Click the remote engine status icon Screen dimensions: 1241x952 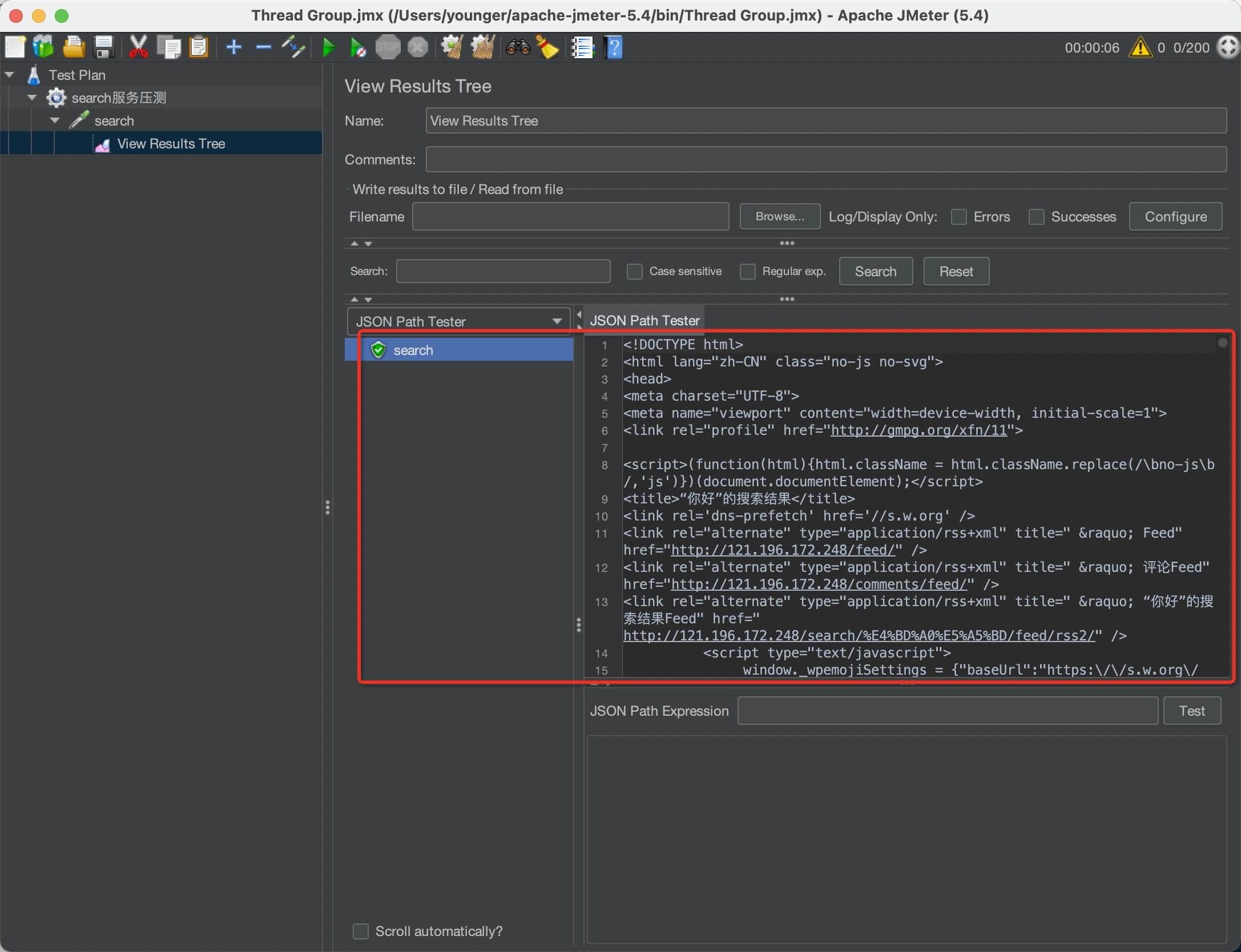(1227, 47)
